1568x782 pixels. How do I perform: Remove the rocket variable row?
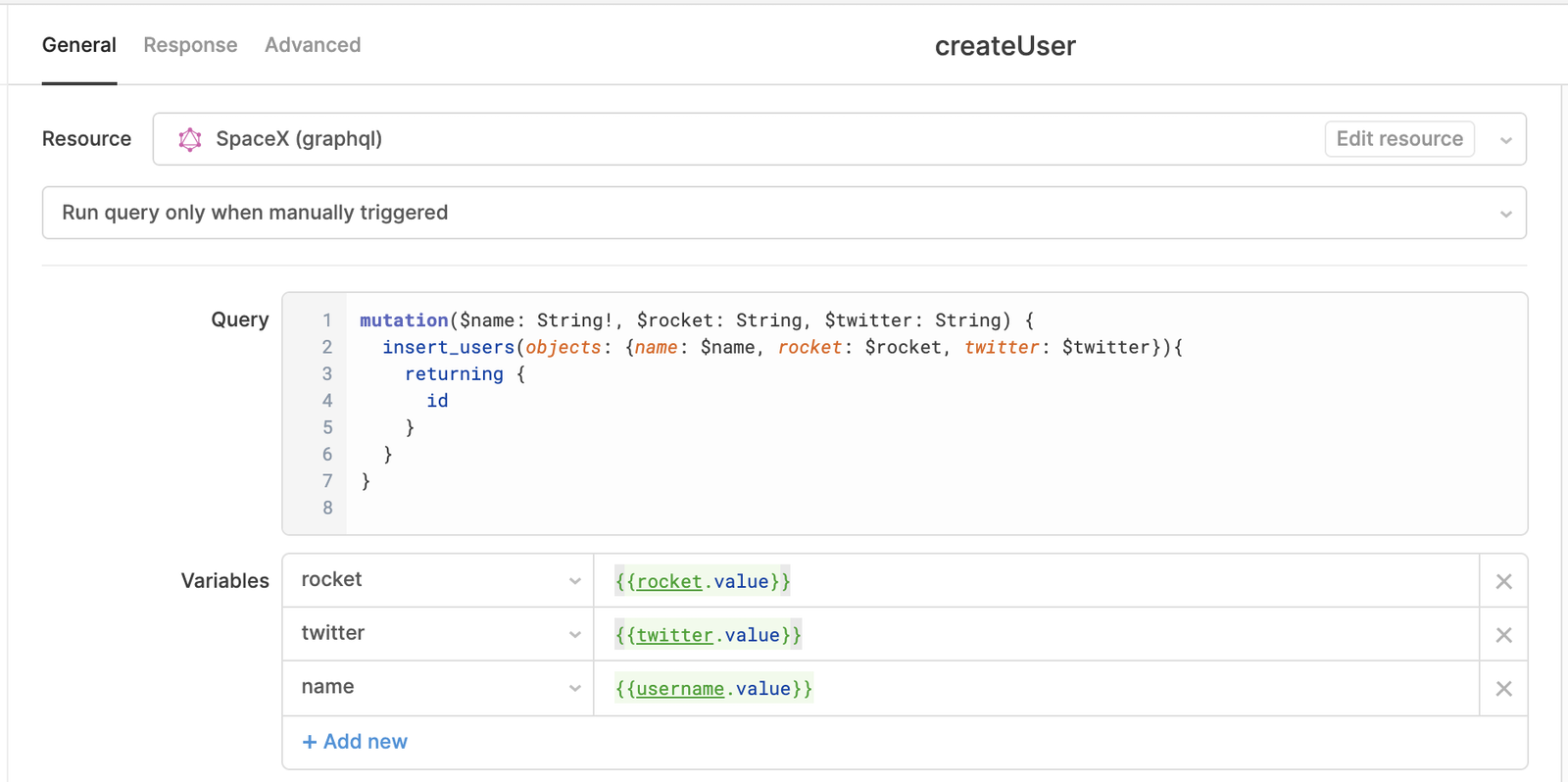pyautogui.click(x=1503, y=581)
